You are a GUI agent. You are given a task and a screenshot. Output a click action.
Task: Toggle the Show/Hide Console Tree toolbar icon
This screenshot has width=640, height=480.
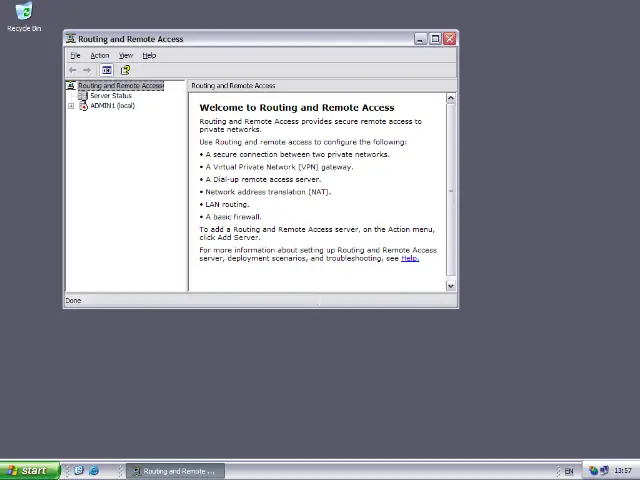coord(107,70)
